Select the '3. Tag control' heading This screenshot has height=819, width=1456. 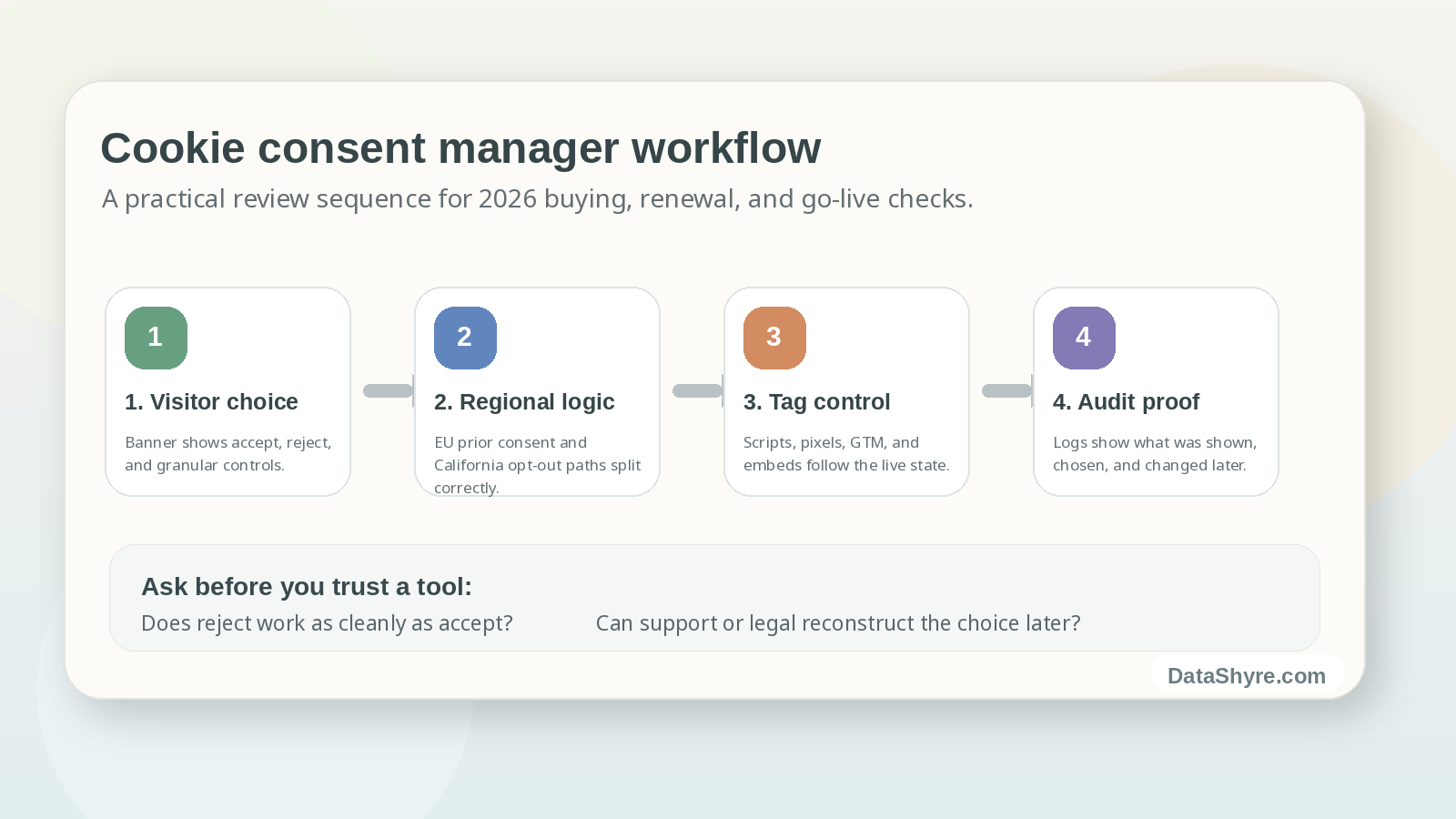pos(816,401)
